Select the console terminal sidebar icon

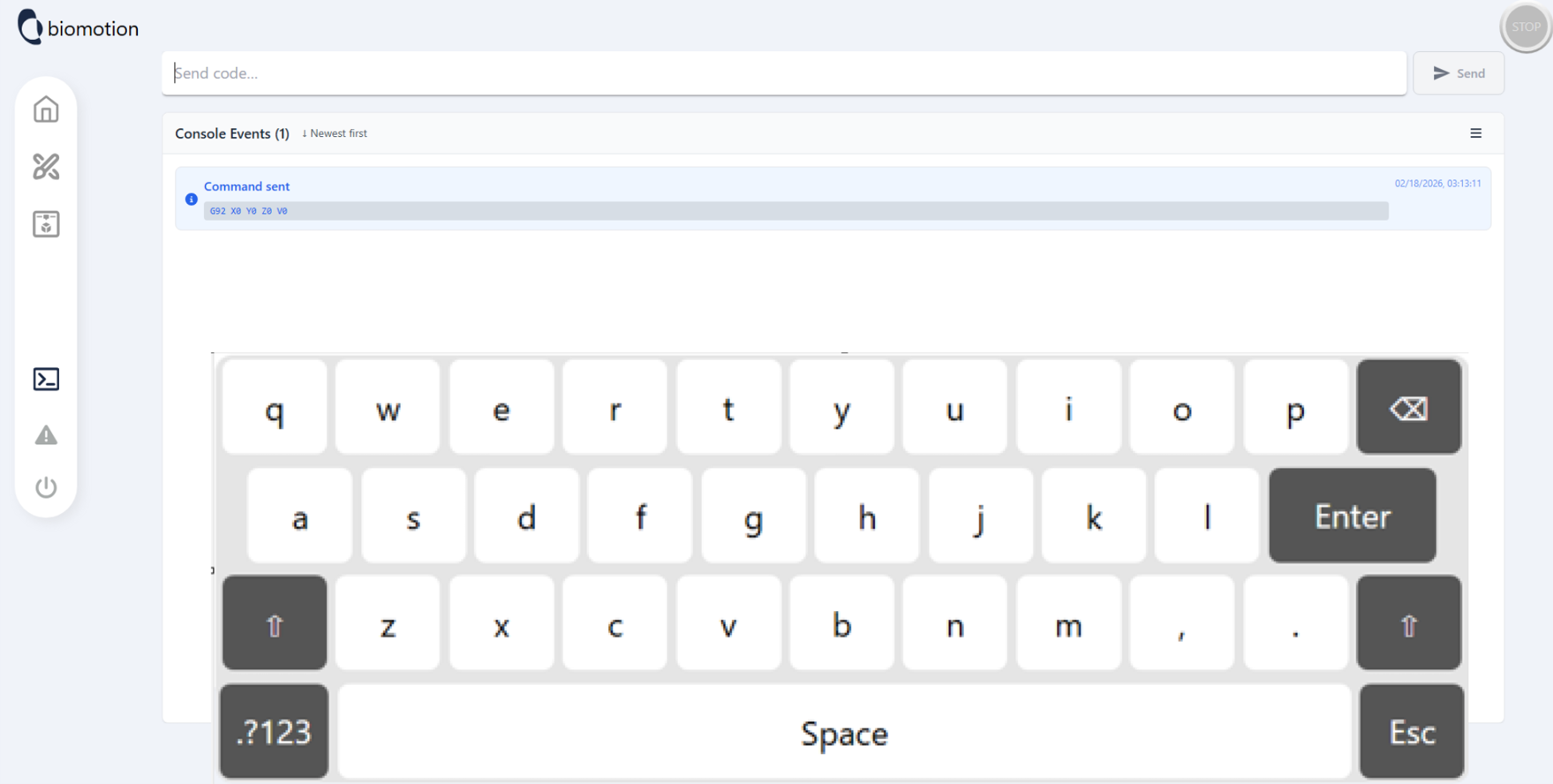(46, 379)
